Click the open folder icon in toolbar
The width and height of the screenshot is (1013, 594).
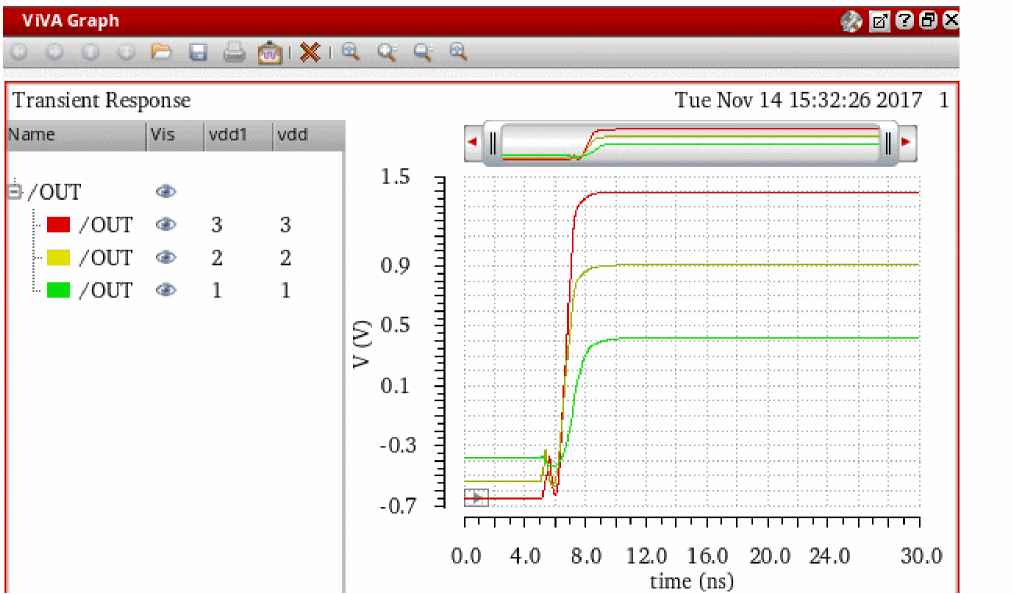(x=162, y=52)
